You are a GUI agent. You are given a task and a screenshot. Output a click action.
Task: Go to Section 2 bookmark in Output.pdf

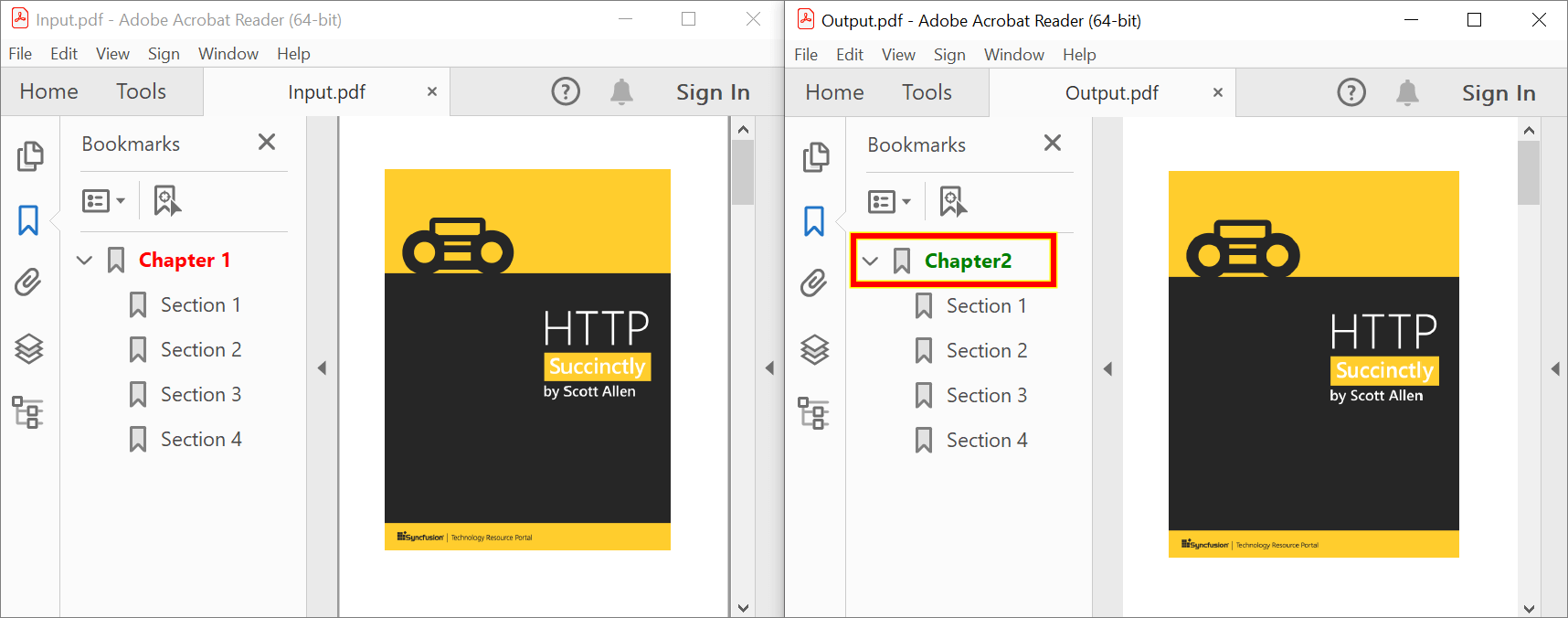tap(987, 350)
